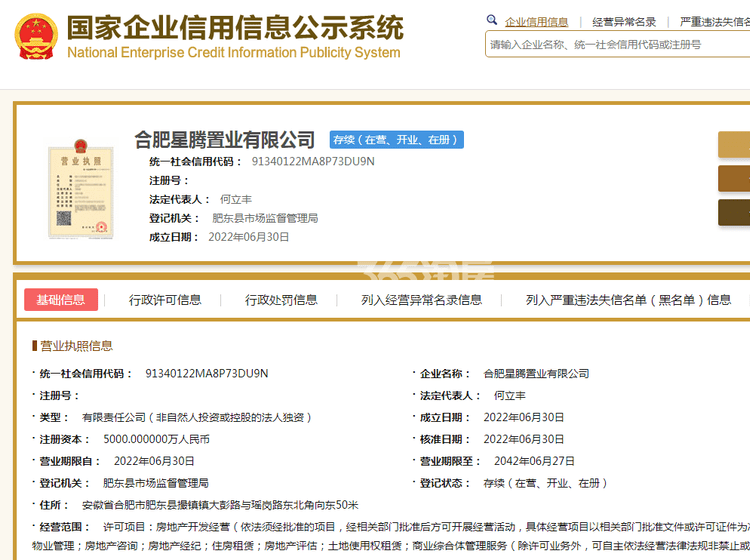View the 列入严重违法失信名单（黑名单）信息 tab

pyautogui.click(x=628, y=299)
